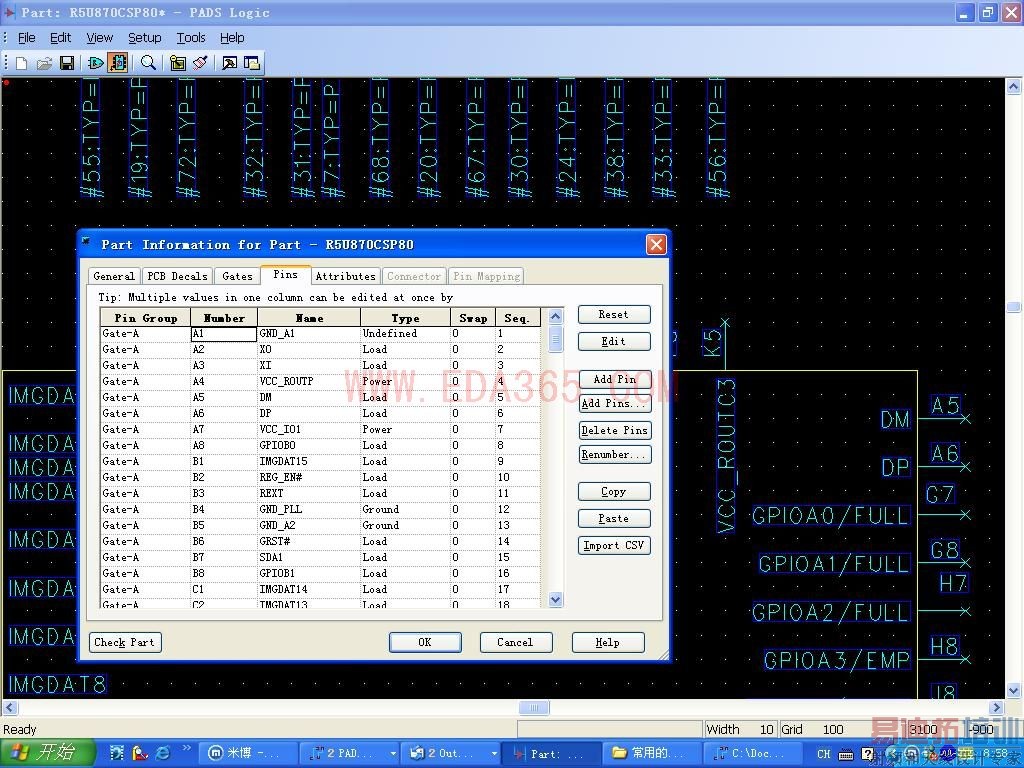Click the Name column header

309,318
